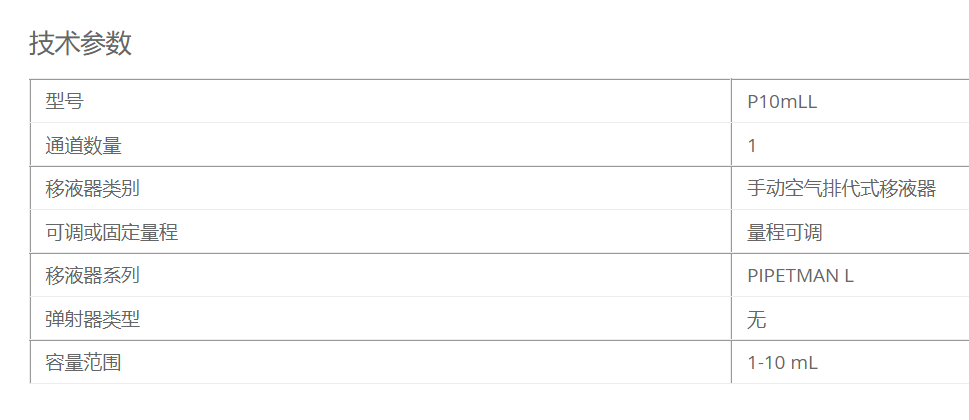This screenshot has width=969, height=420.
Task: Click the 无 ejector type value
Action: [756, 319]
